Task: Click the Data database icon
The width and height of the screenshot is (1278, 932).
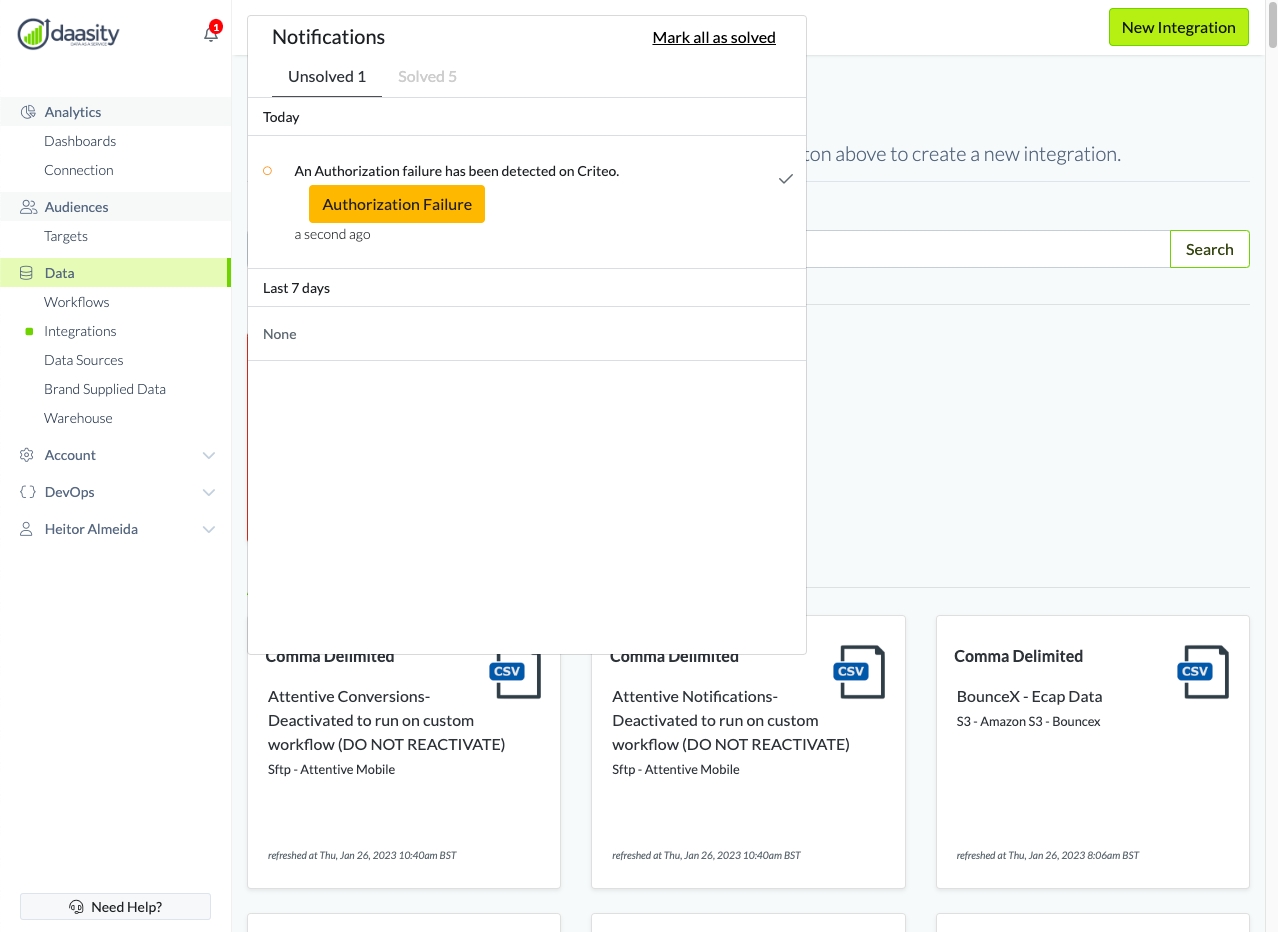Action: 27,273
